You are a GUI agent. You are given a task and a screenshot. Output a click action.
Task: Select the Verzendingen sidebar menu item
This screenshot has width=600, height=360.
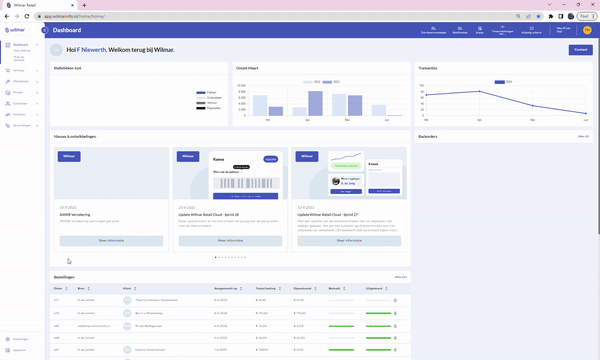click(x=21, y=125)
